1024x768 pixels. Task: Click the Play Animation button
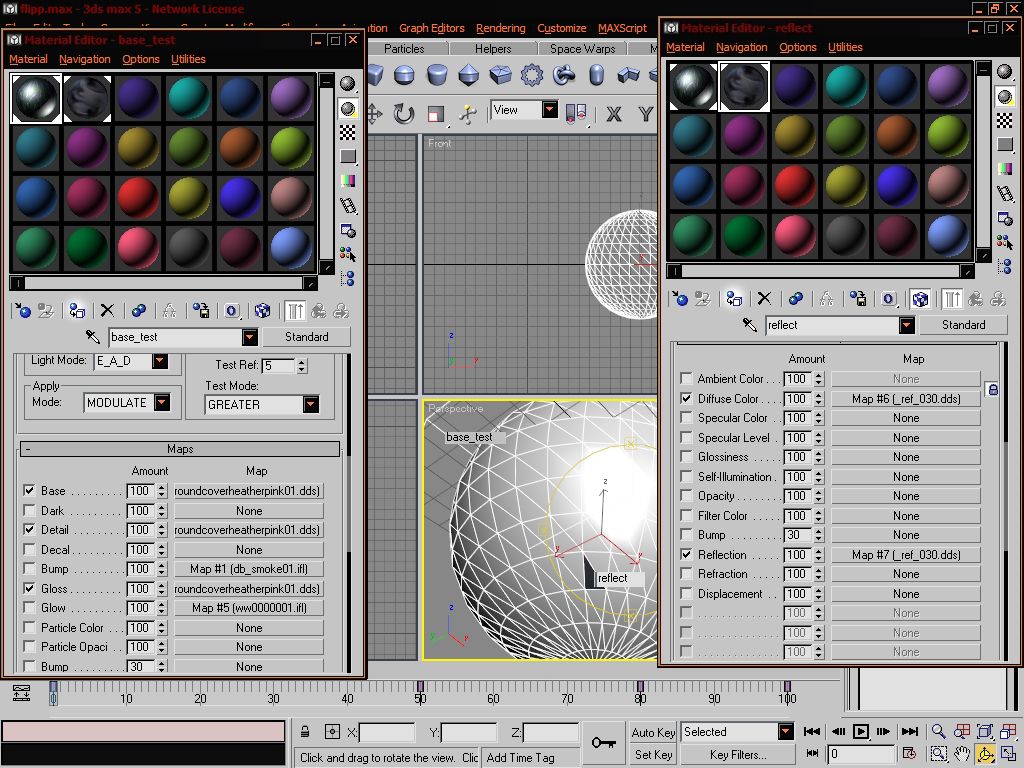(861, 731)
